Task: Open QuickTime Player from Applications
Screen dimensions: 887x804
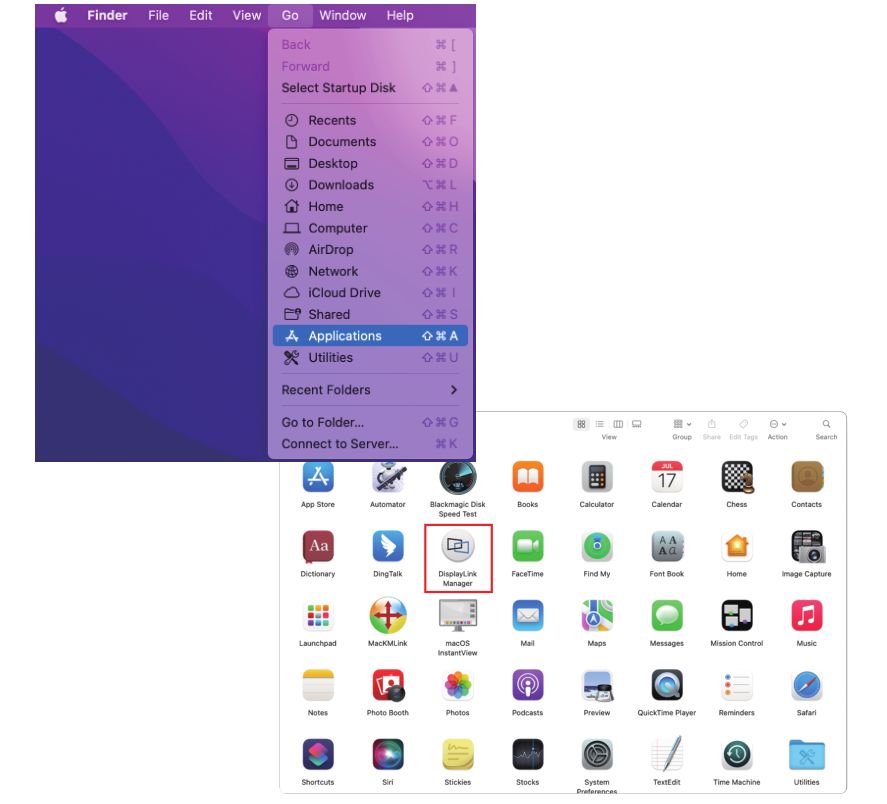Action: (x=667, y=685)
